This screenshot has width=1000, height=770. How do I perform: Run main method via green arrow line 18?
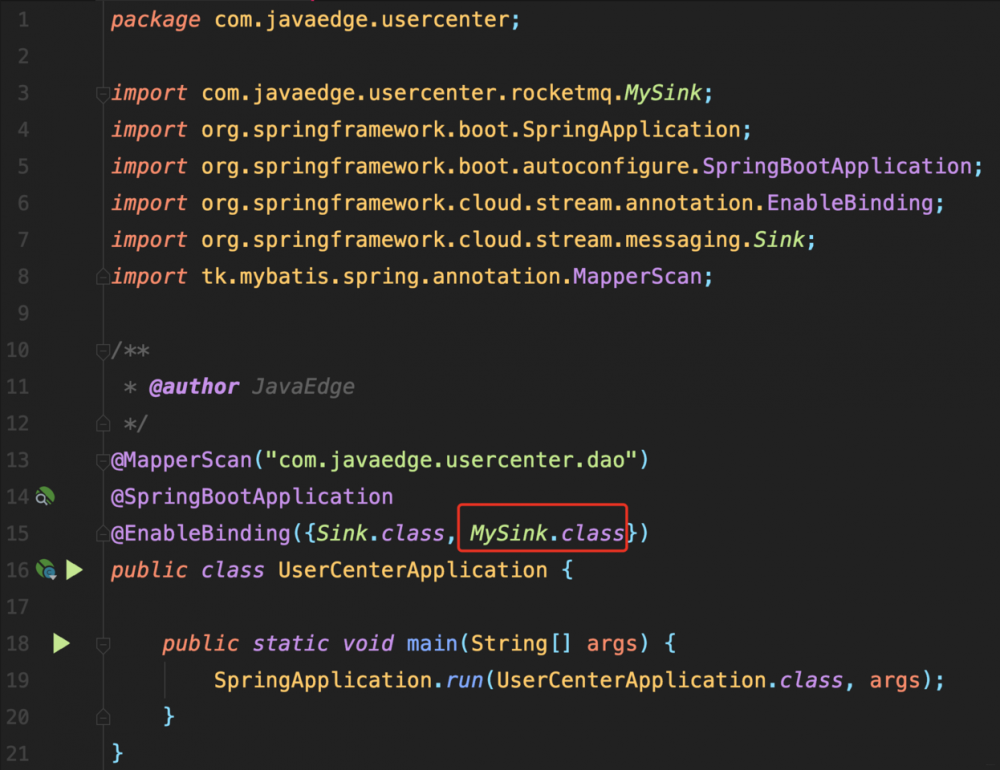tap(61, 643)
